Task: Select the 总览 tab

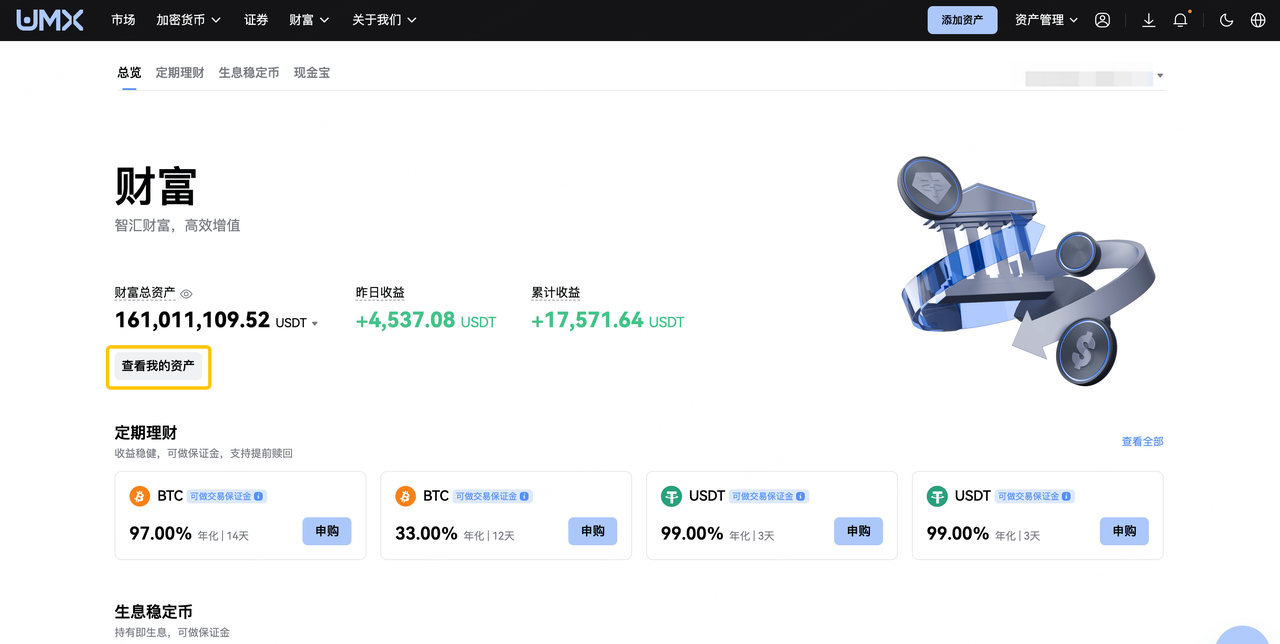Action: pyautogui.click(x=129, y=73)
